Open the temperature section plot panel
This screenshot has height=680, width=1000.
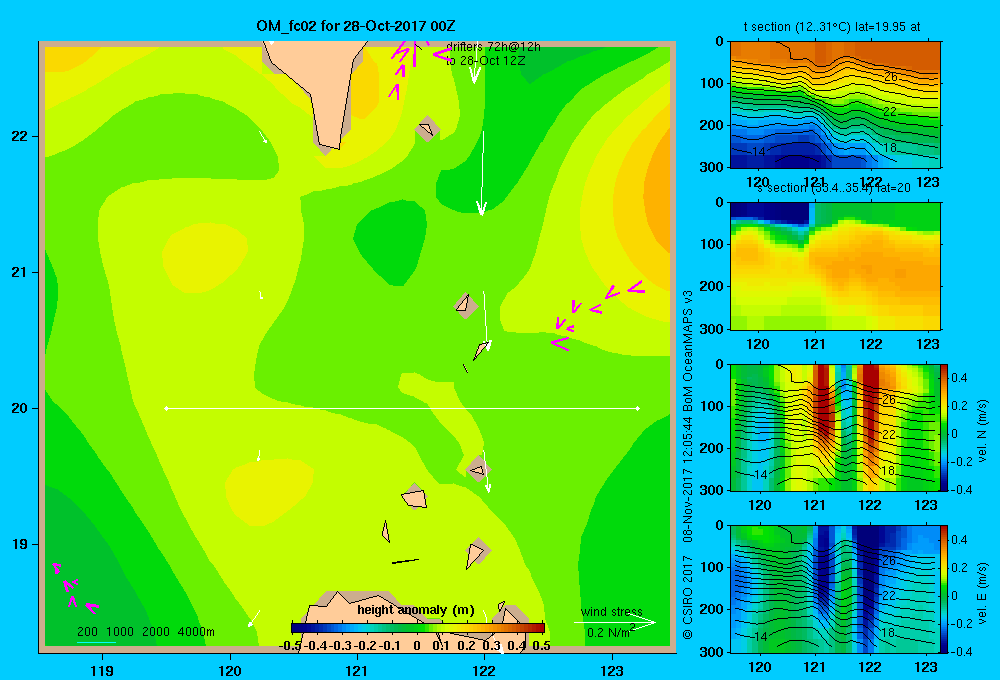click(835, 105)
